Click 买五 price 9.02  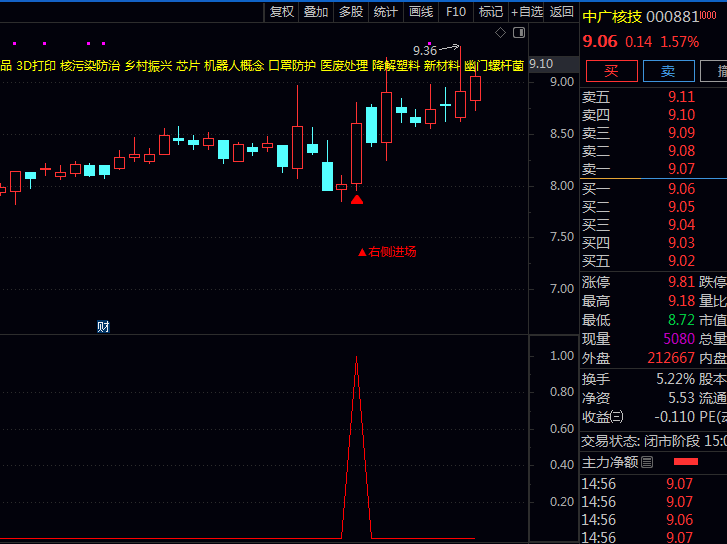coord(682,262)
